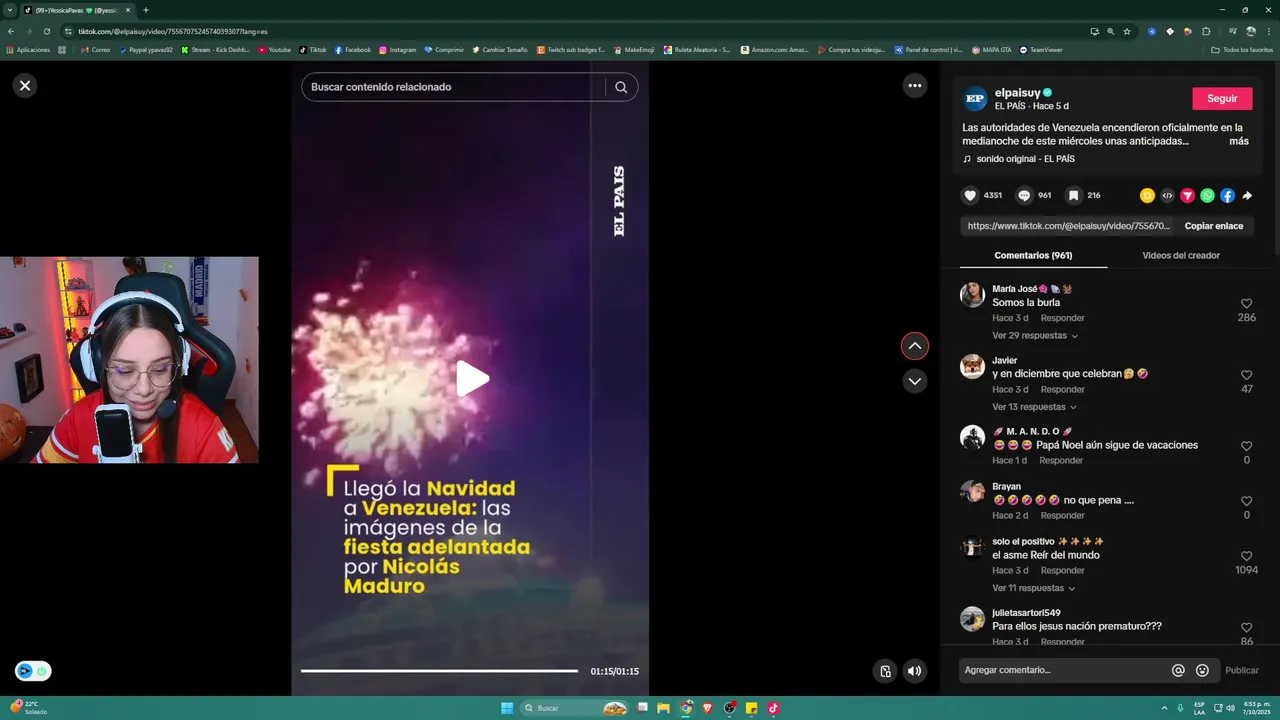Screen dimensions: 1280x720
Task: Mute the video with the speaker icon
Action: click(914, 671)
